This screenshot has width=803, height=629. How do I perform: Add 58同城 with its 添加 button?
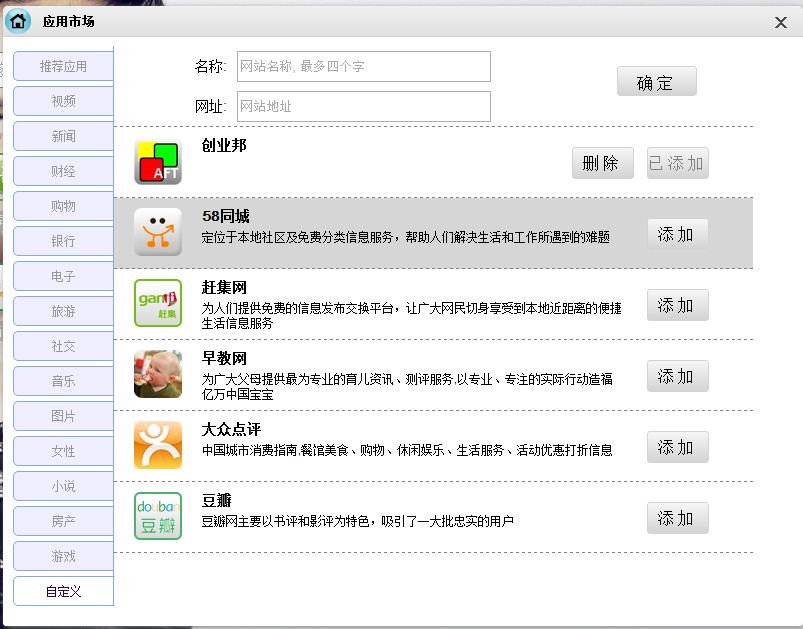(x=678, y=234)
